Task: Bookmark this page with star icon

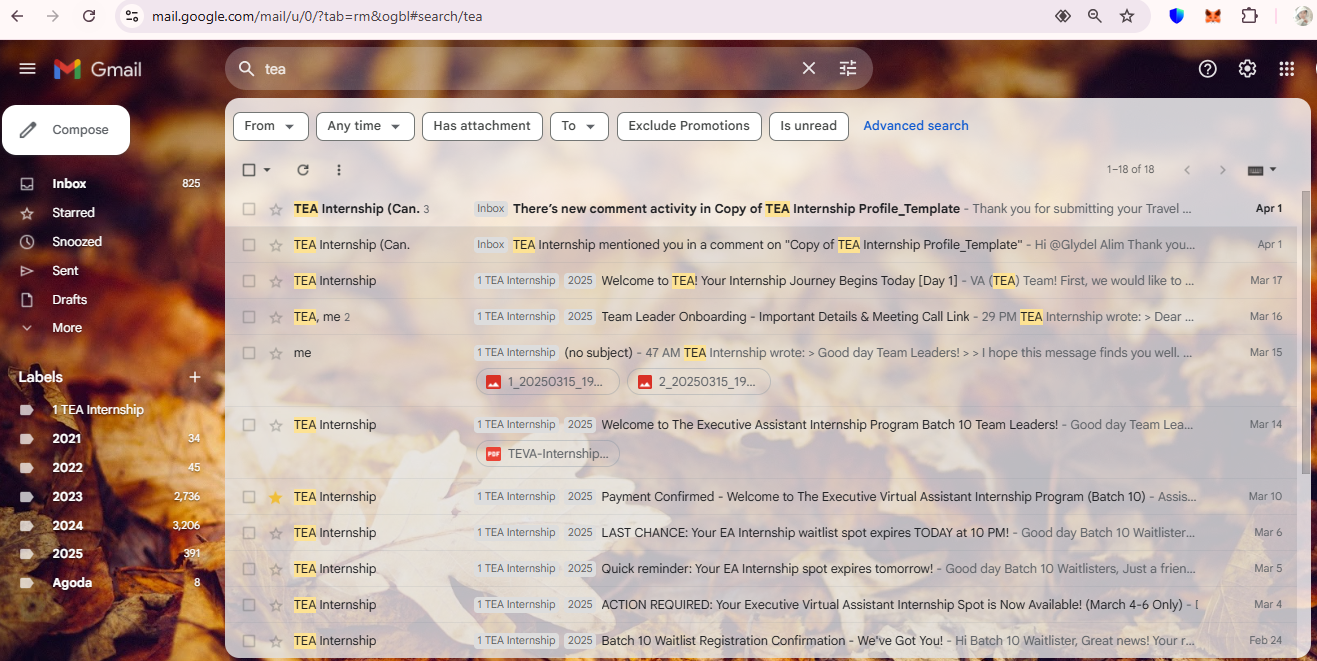Action: point(1127,16)
